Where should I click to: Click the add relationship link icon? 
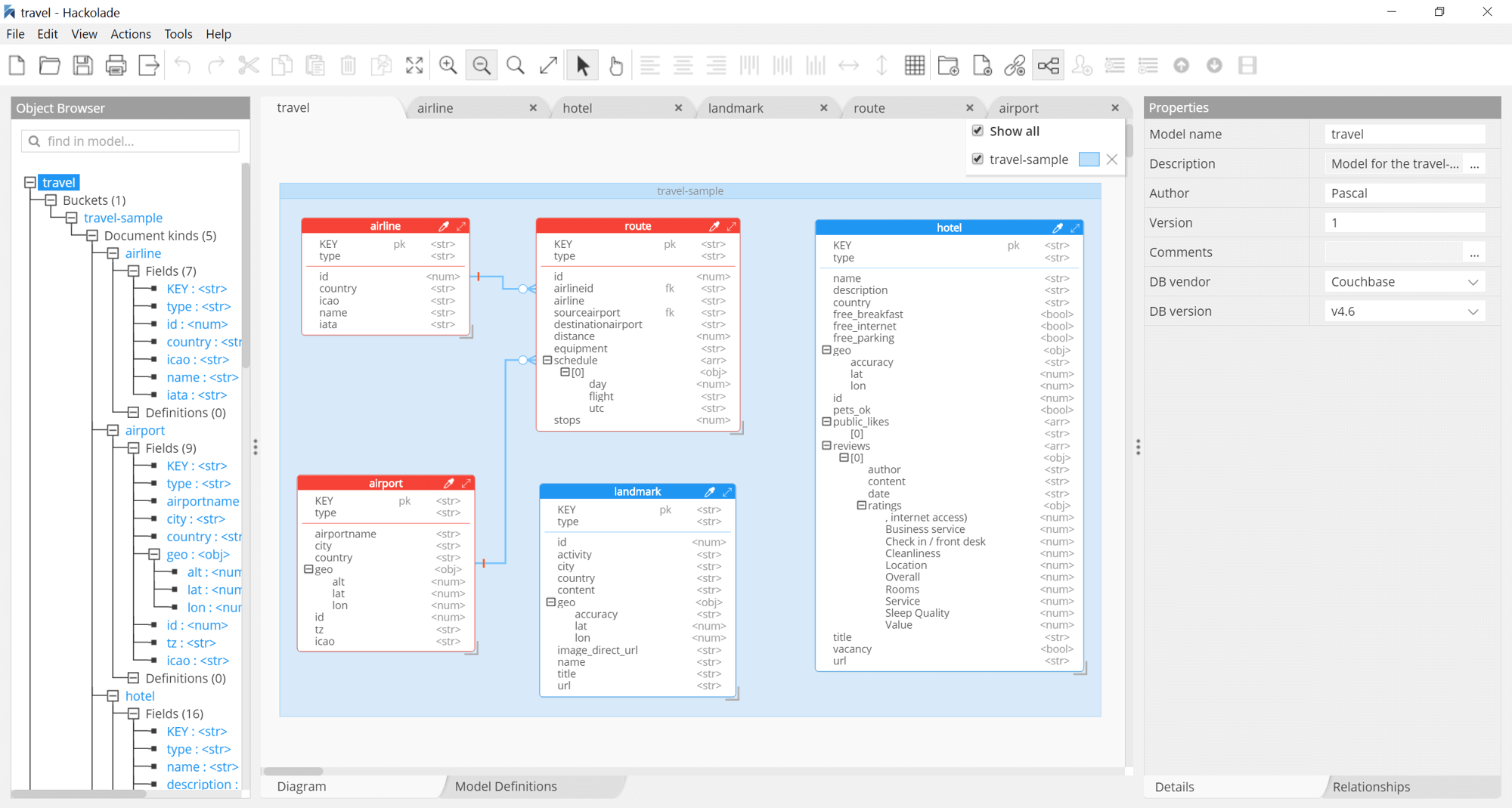pyautogui.click(x=1015, y=66)
